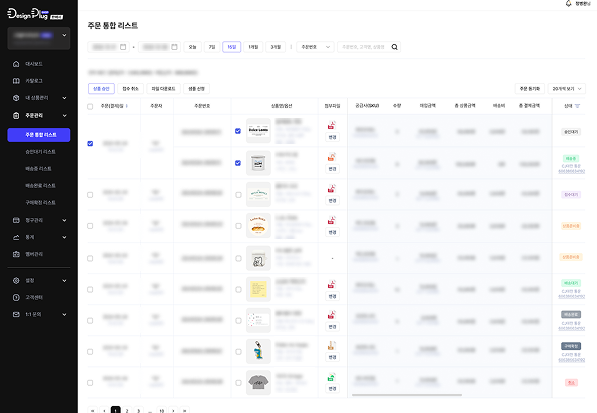Image resolution: width=597 pixels, height=413 pixels.
Task: Open 고객센터 in the sidebar
Action: [x=34, y=297]
